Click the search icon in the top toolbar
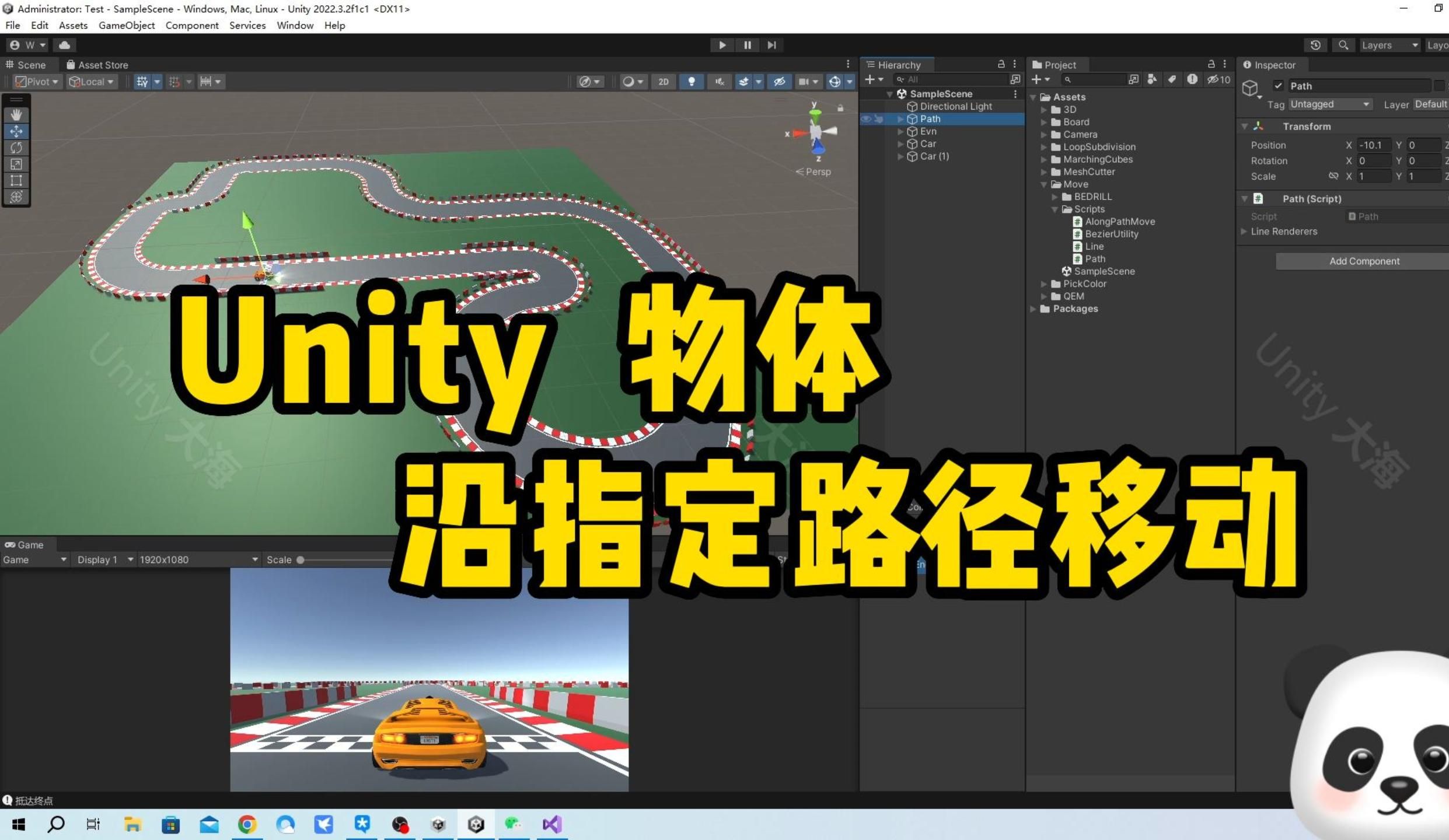This screenshot has width=1449, height=840. (x=1343, y=45)
